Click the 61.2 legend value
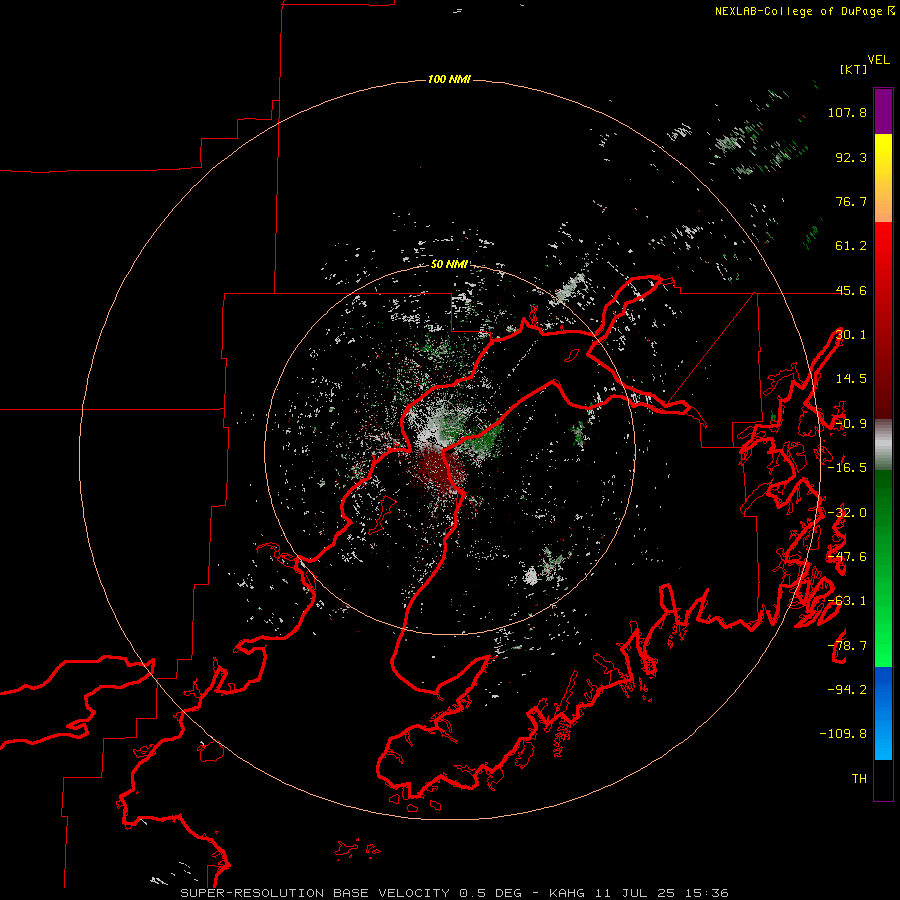The width and height of the screenshot is (900, 900). point(851,246)
